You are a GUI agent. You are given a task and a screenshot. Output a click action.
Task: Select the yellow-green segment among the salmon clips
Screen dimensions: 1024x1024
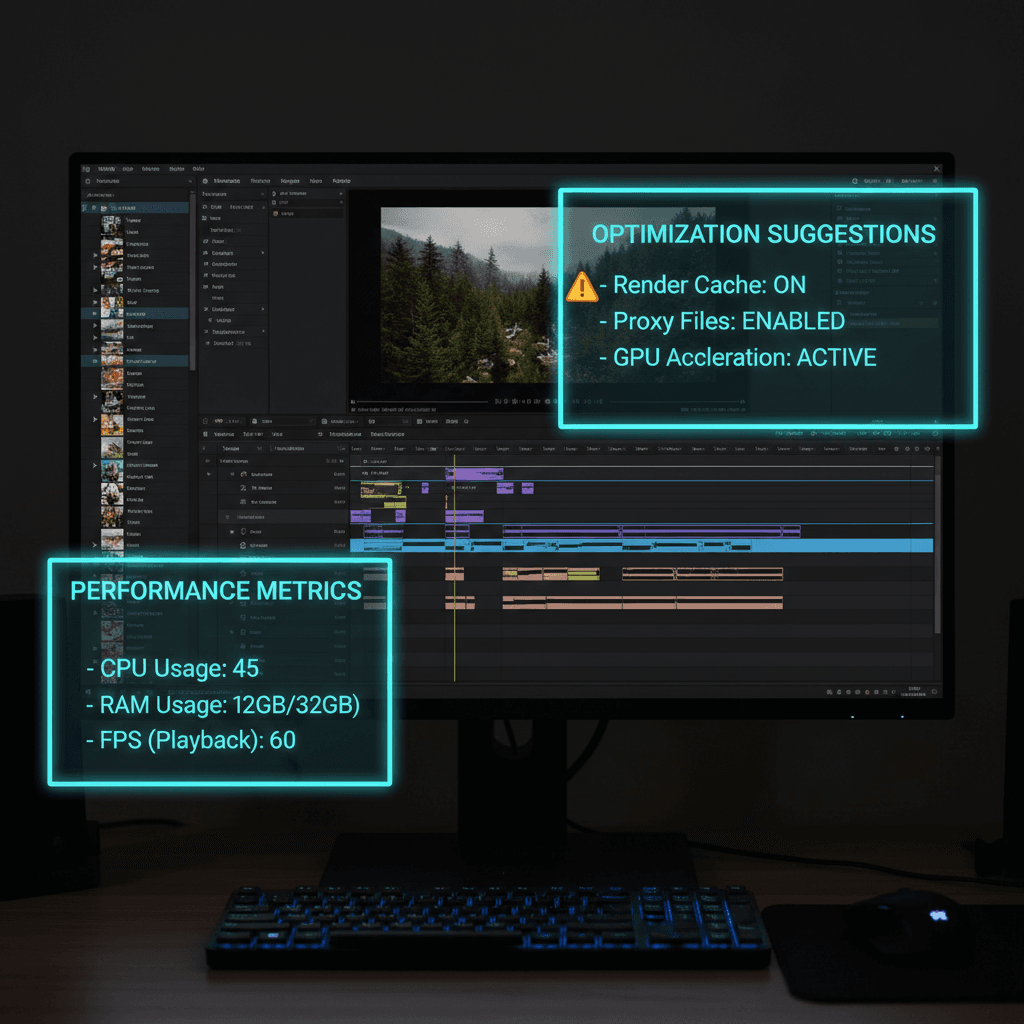coord(583,575)
